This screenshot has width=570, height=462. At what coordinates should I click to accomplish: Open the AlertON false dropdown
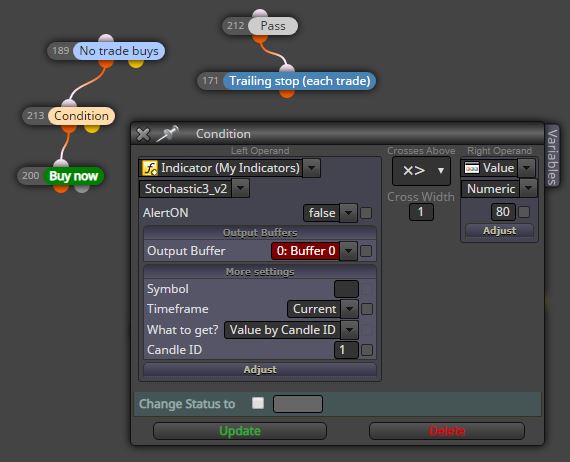click(x=348, y=213)
